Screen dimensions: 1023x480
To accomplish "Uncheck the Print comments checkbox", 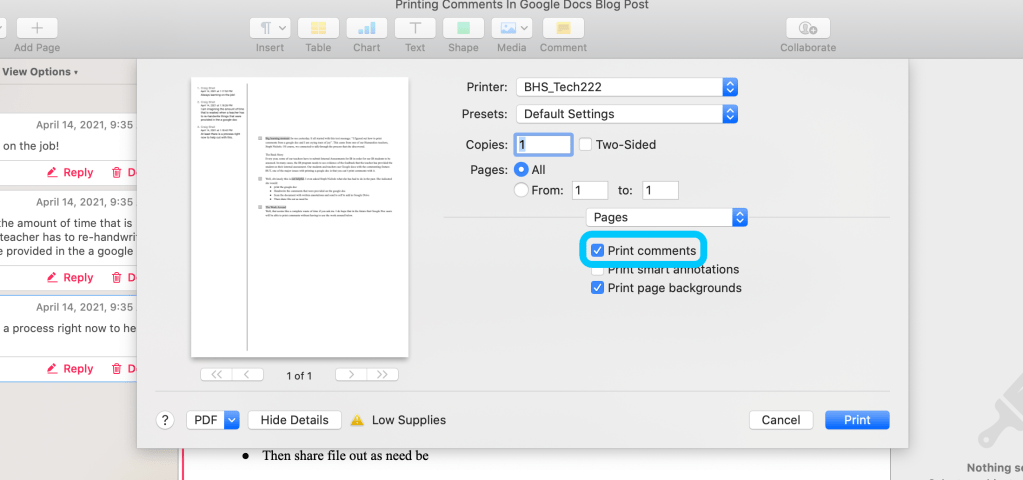I will point(598,251).
